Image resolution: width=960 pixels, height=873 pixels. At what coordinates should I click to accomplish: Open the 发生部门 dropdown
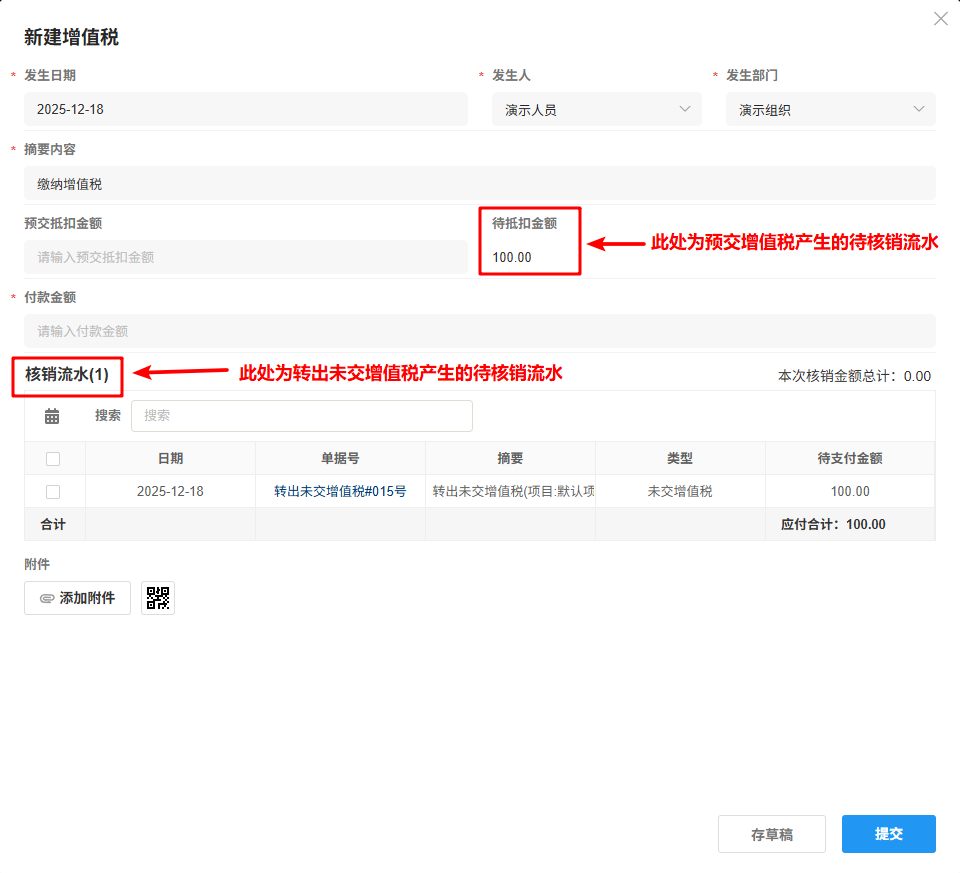tap(830, 109)
